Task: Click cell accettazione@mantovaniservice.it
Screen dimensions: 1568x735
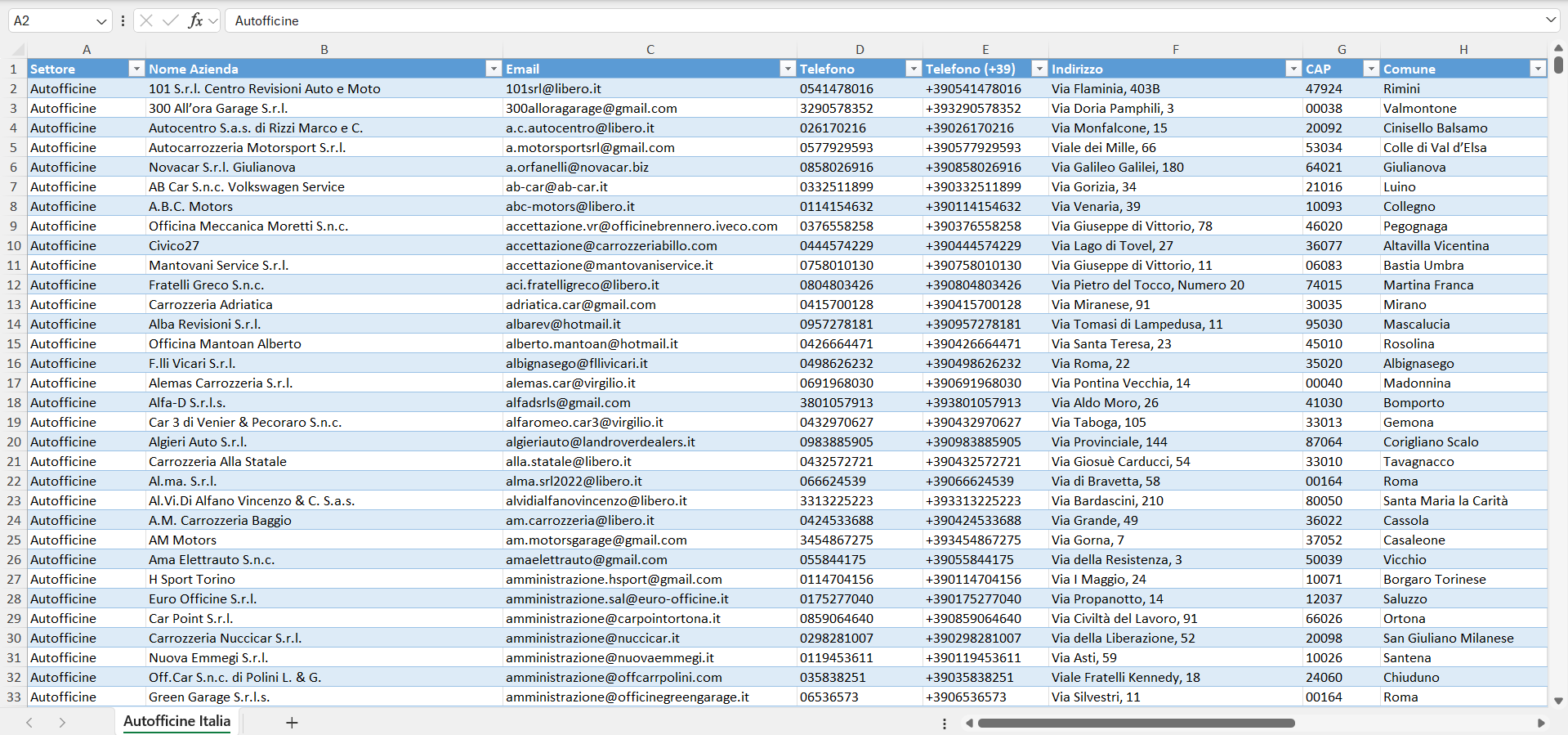Action: [x=650, y=265]
